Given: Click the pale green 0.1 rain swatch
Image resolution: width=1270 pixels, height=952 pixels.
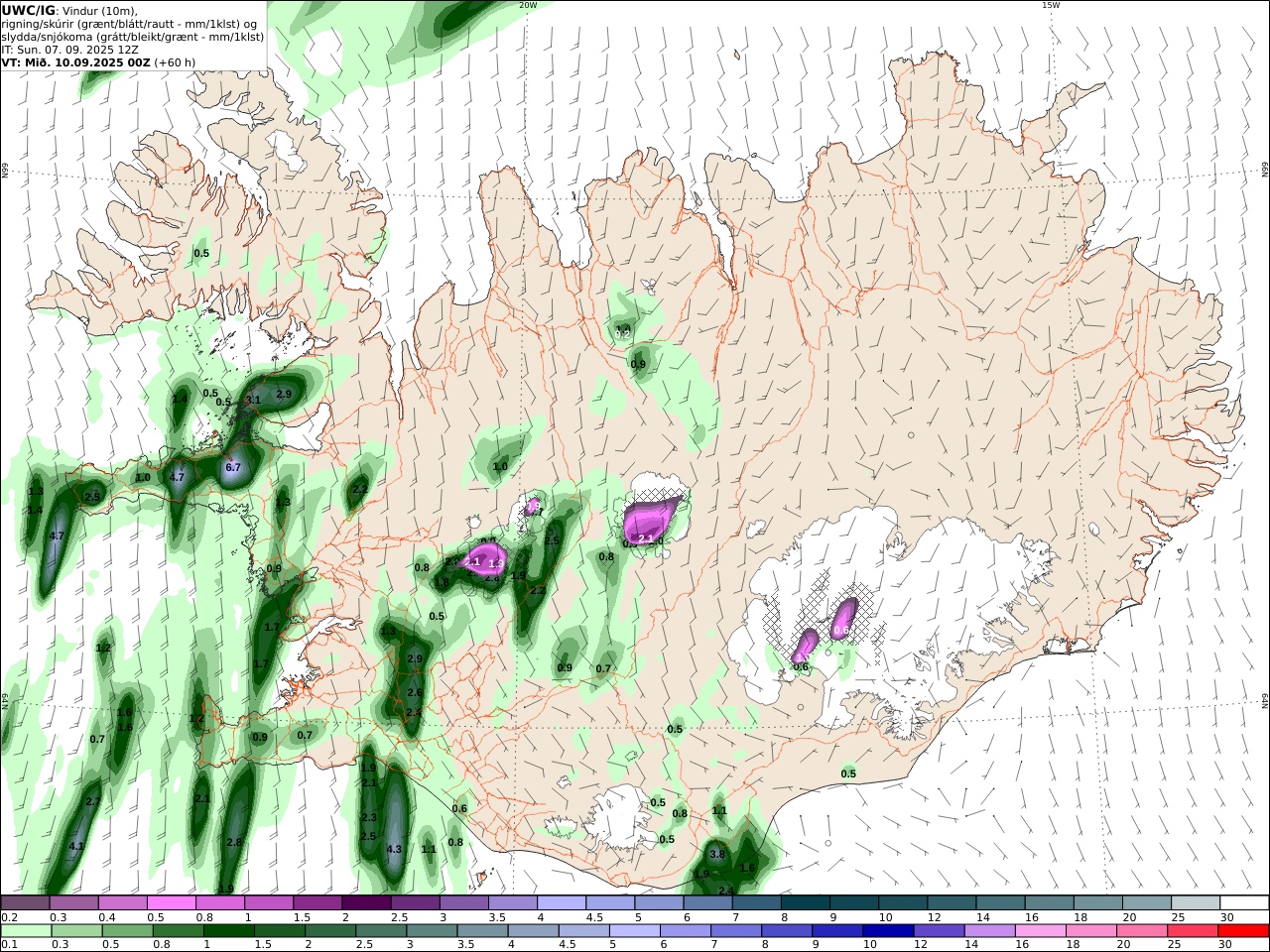Looking at the screenshot, I should pyautogui.click(x=25, y=931).
